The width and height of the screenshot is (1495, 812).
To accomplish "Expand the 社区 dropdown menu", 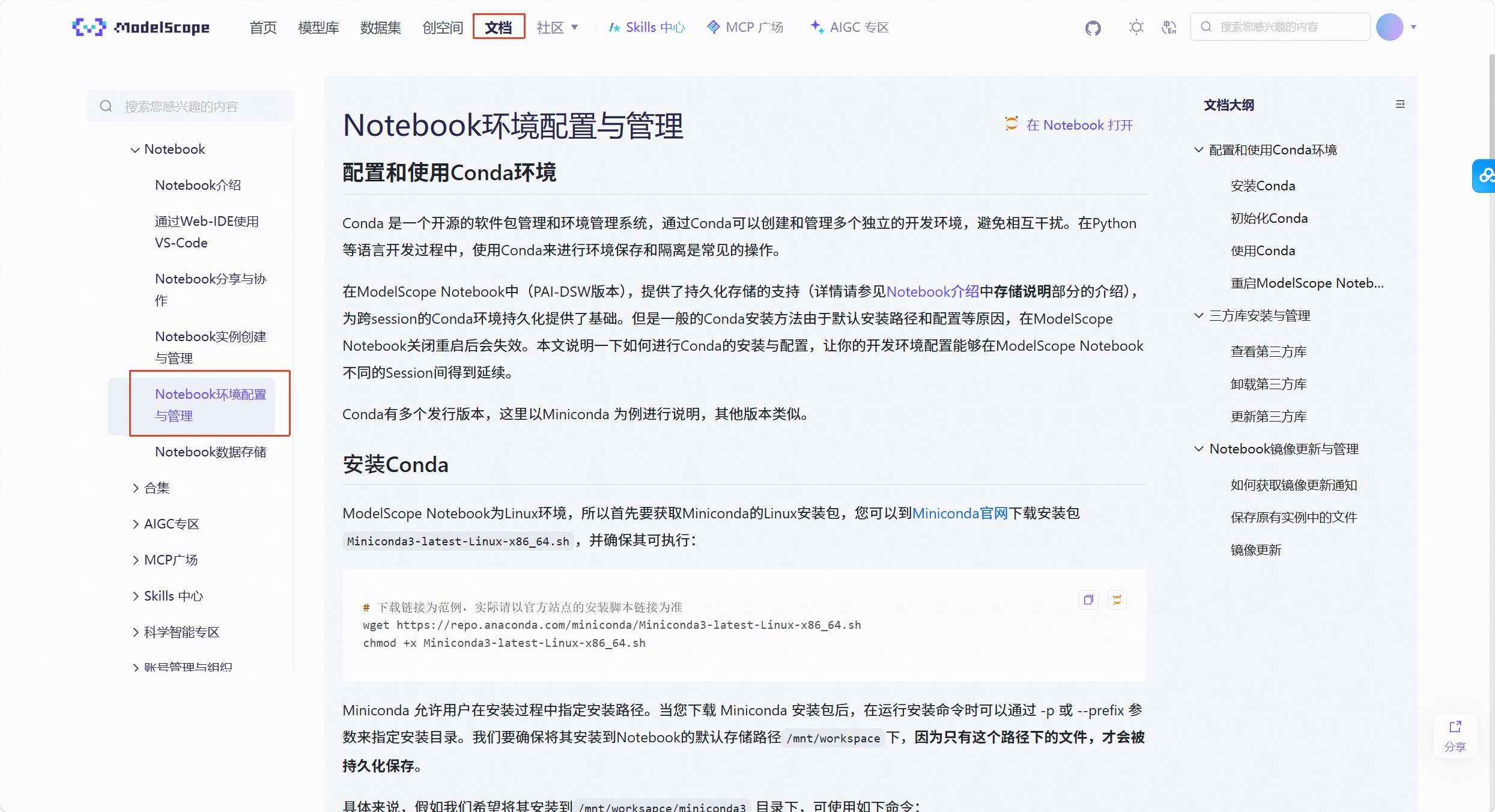I will point(557,27).
